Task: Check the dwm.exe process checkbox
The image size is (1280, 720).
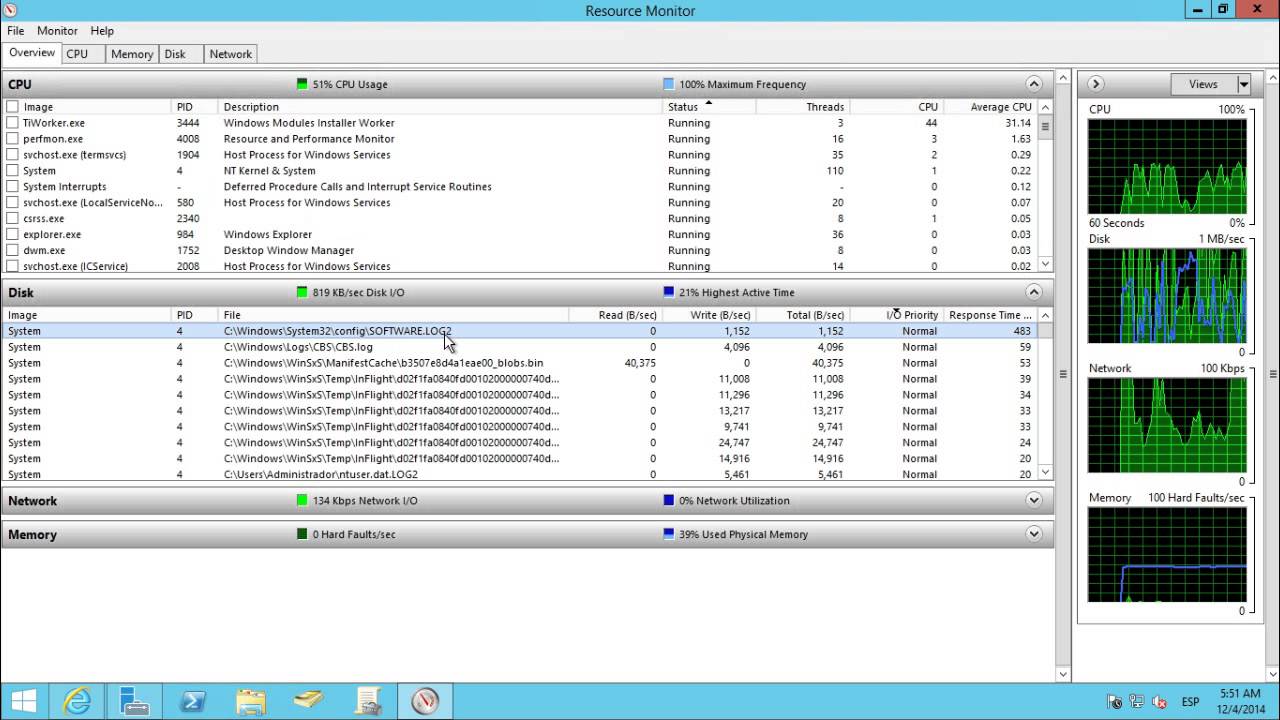Action: (12, 251)
